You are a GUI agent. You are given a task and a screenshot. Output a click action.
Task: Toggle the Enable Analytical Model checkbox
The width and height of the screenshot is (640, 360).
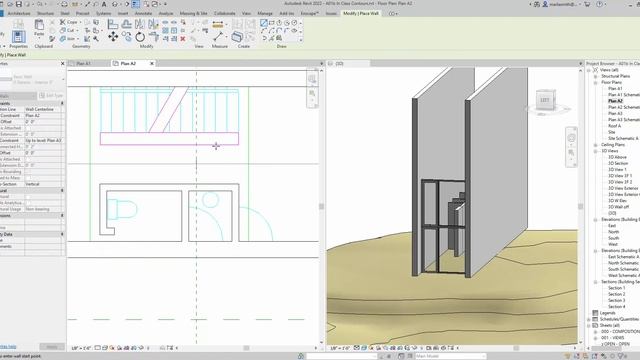(28, 203)
